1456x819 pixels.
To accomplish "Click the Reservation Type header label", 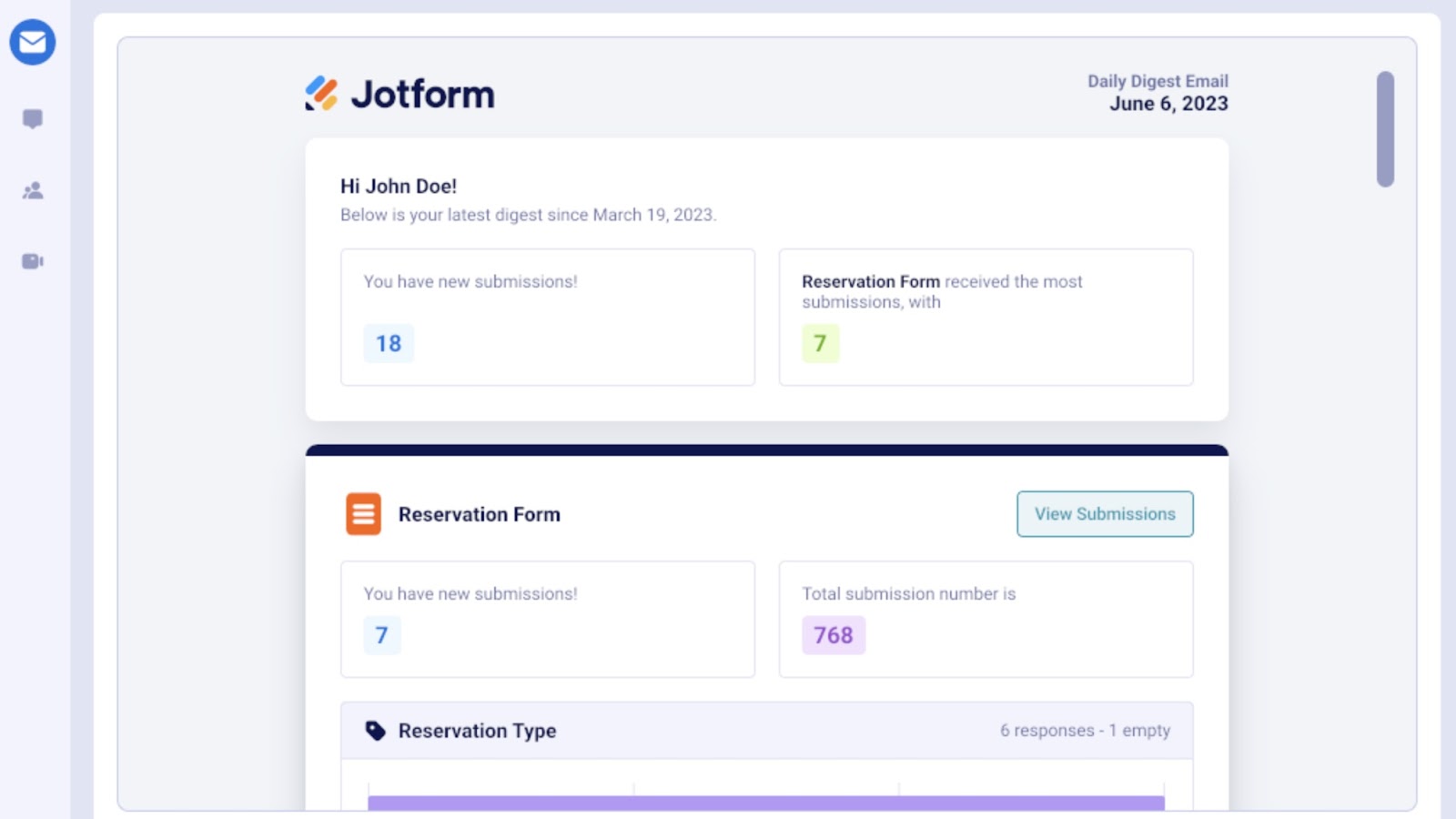I will point(477,731).
